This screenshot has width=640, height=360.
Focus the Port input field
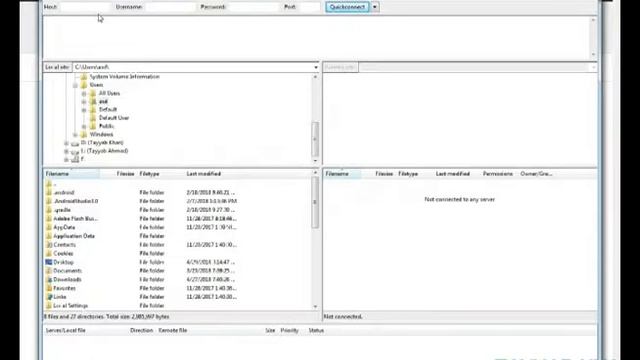[x=310, y=7]
